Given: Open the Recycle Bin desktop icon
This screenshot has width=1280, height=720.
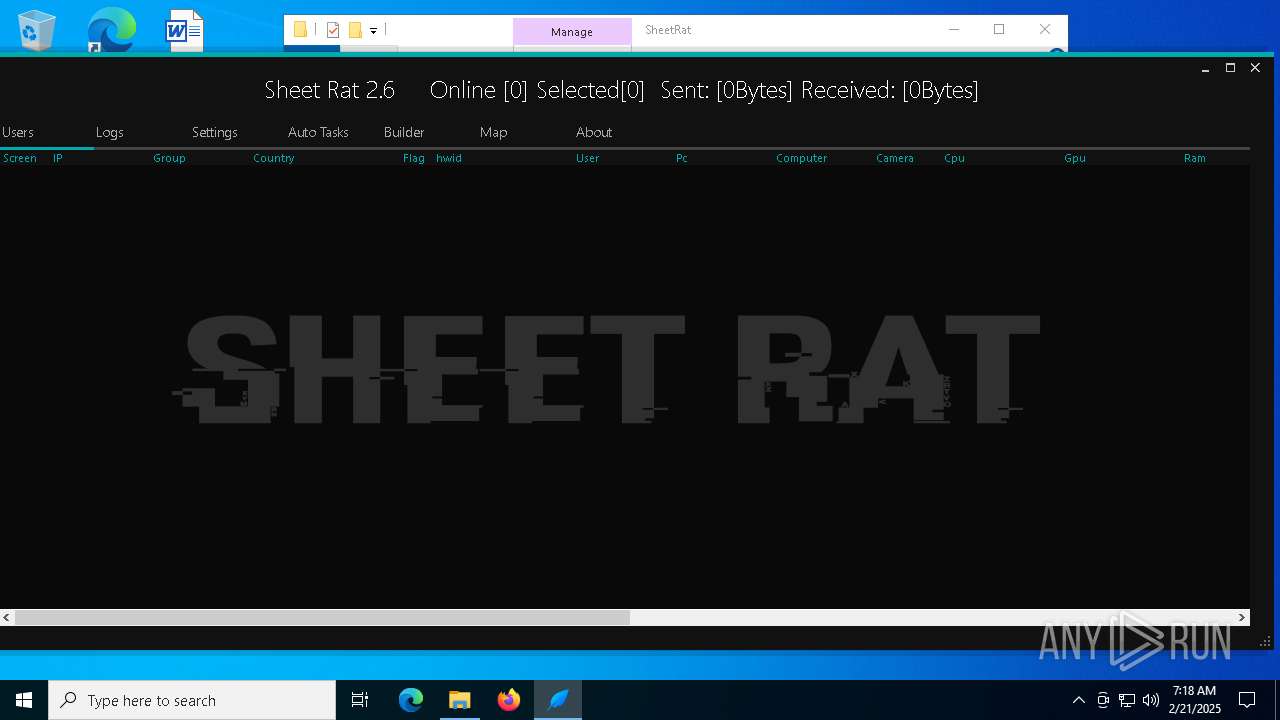Looking at the screenshot, I should tap(37, 30).
